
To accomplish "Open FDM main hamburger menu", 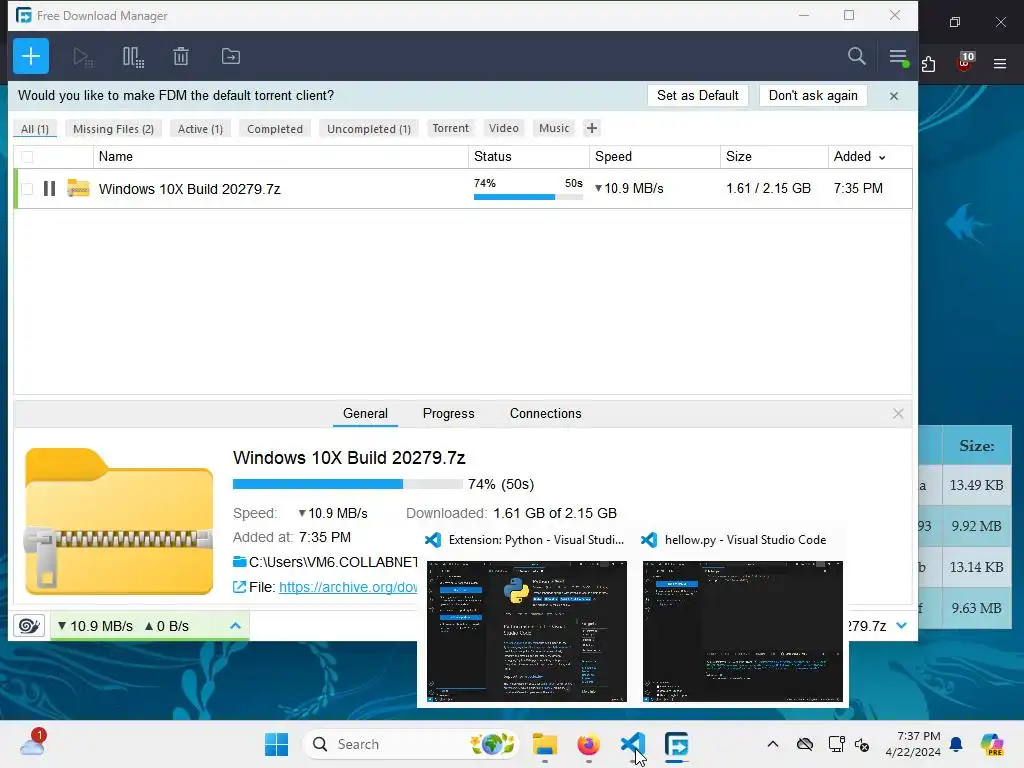I will point(898,57).
